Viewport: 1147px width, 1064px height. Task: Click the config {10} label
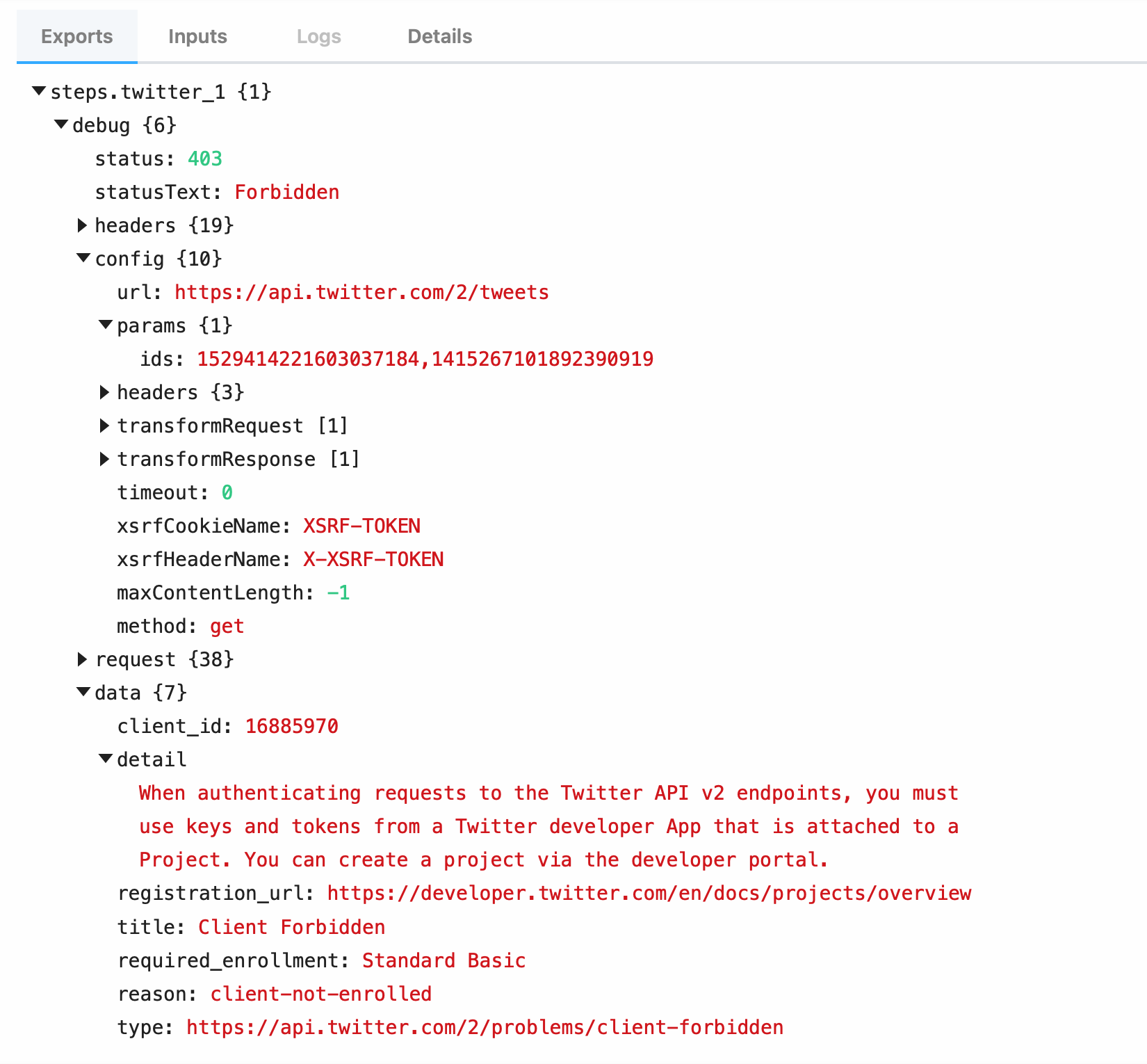tap(158, 259)
